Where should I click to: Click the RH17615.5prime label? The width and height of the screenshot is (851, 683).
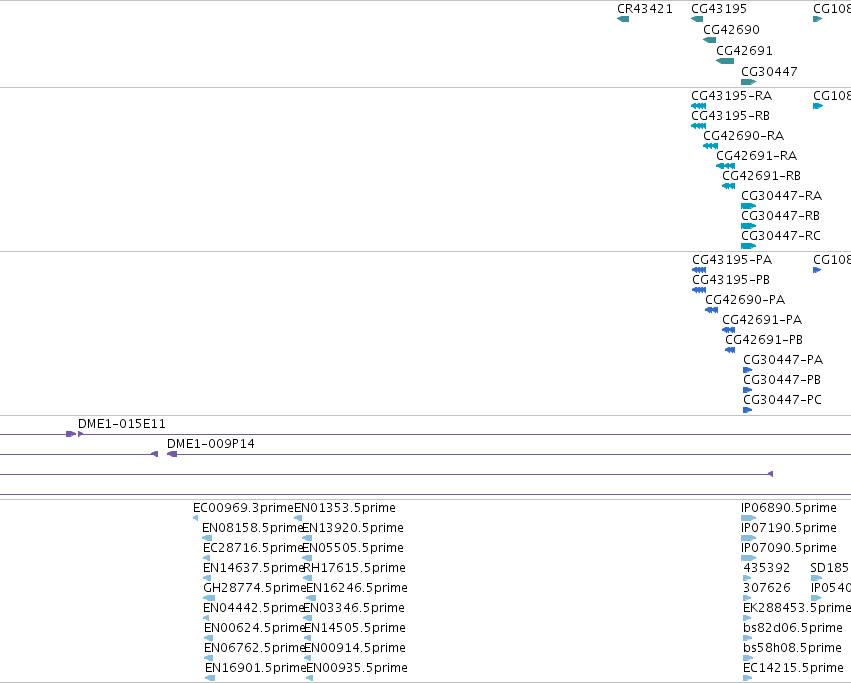click(354, 568)
